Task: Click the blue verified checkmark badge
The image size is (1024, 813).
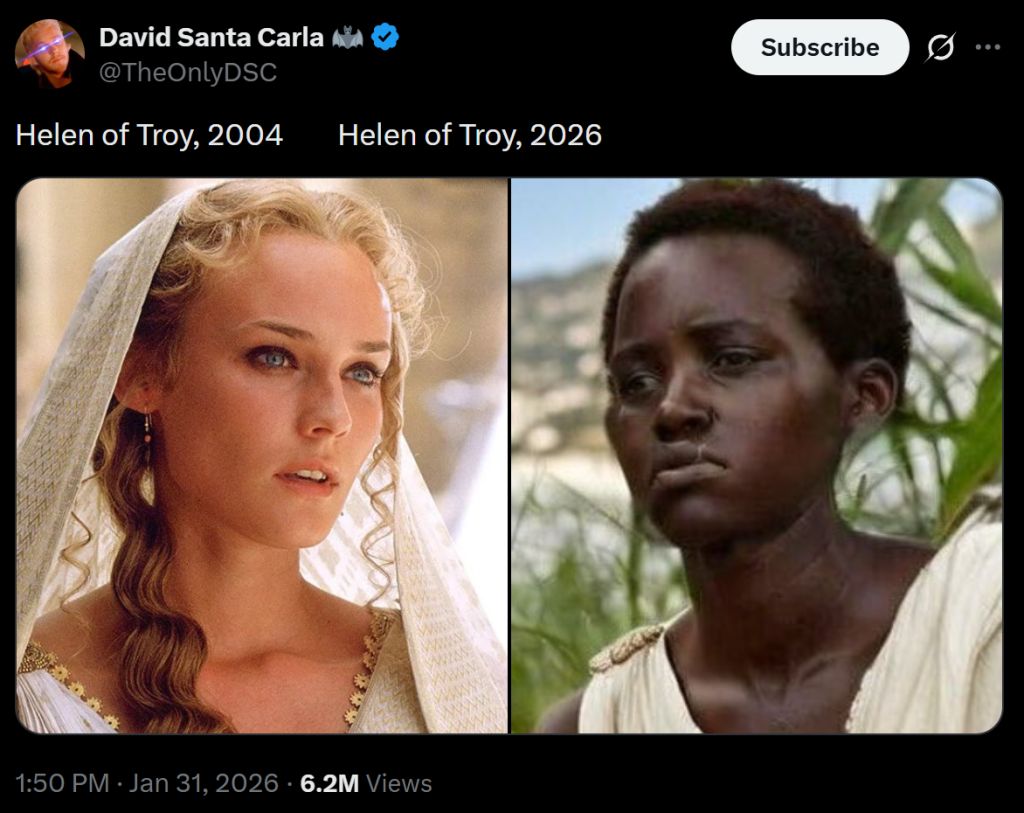Action: pyautogui.click(x=385, y=37)
